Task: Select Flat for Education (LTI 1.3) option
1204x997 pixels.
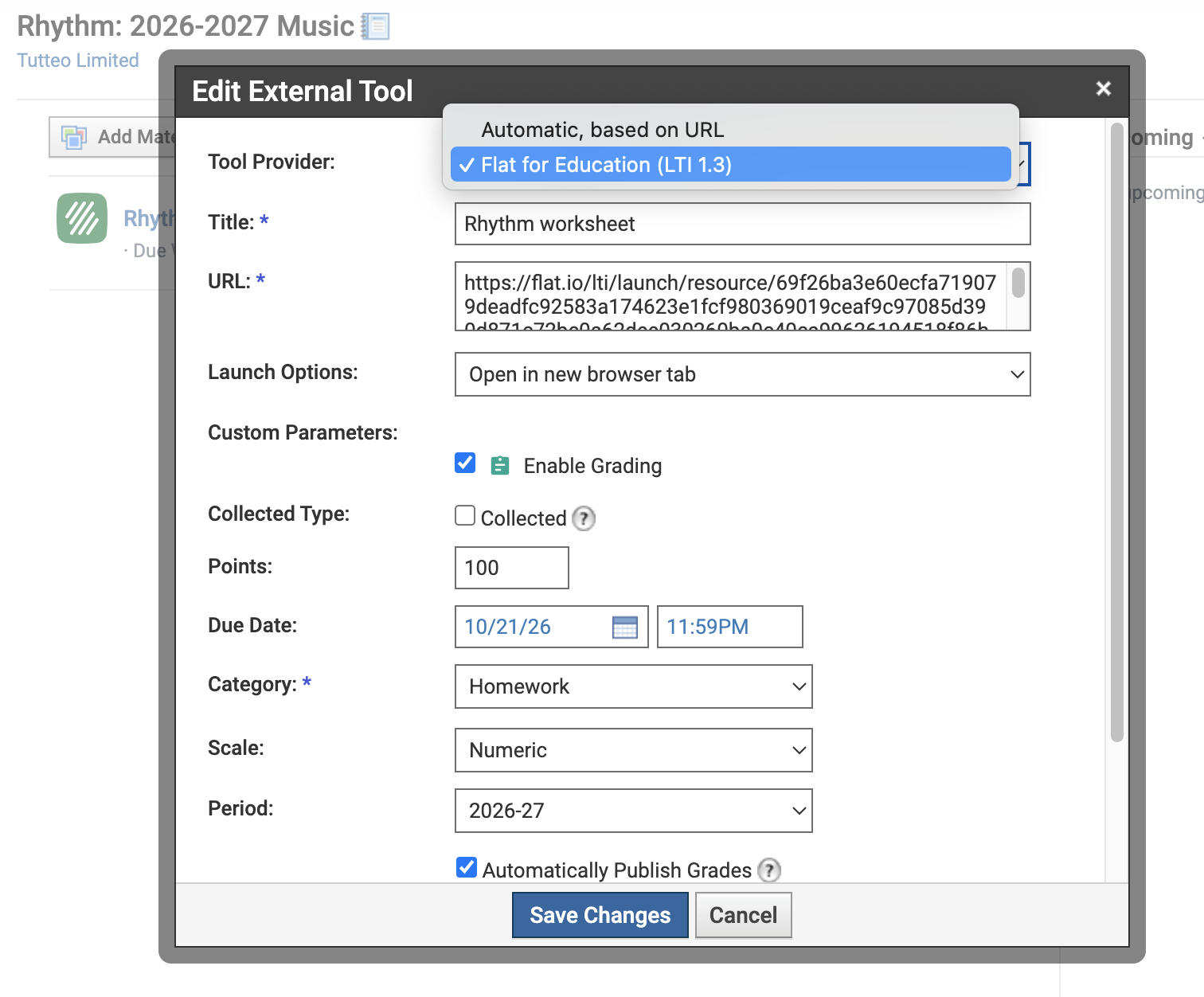Action: tap(730, 165)
